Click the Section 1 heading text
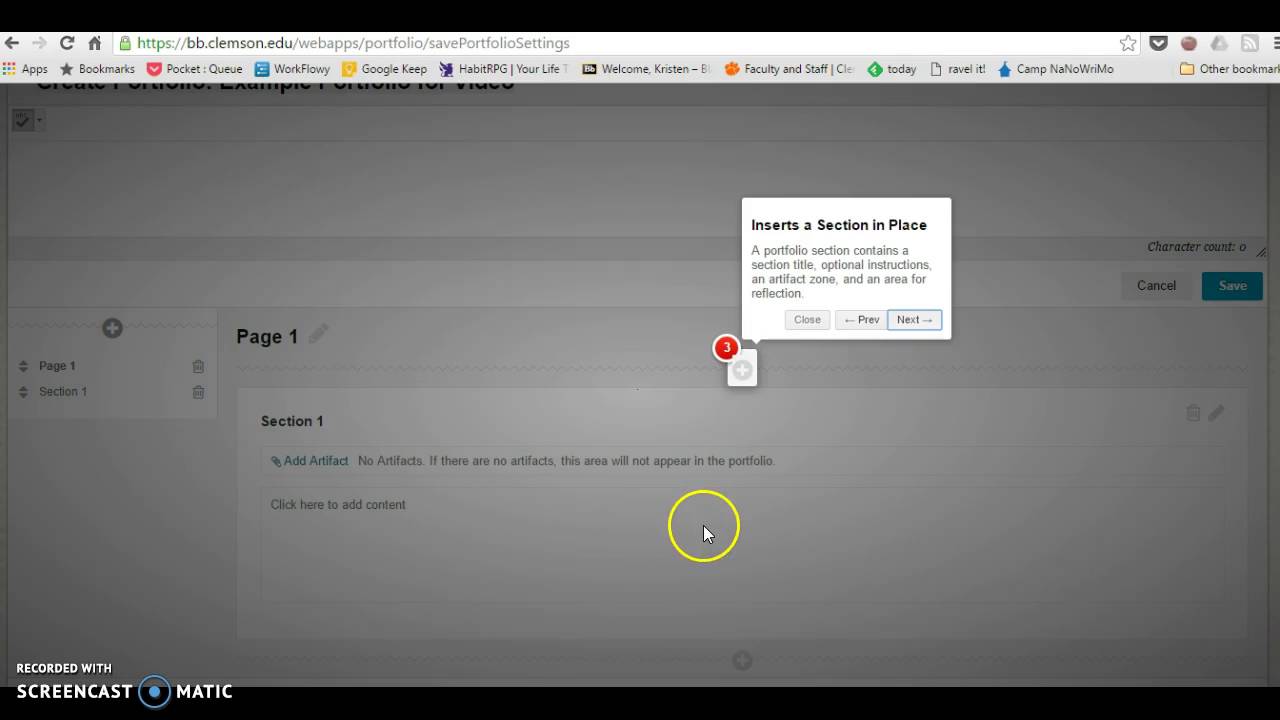 coord(292,421)
